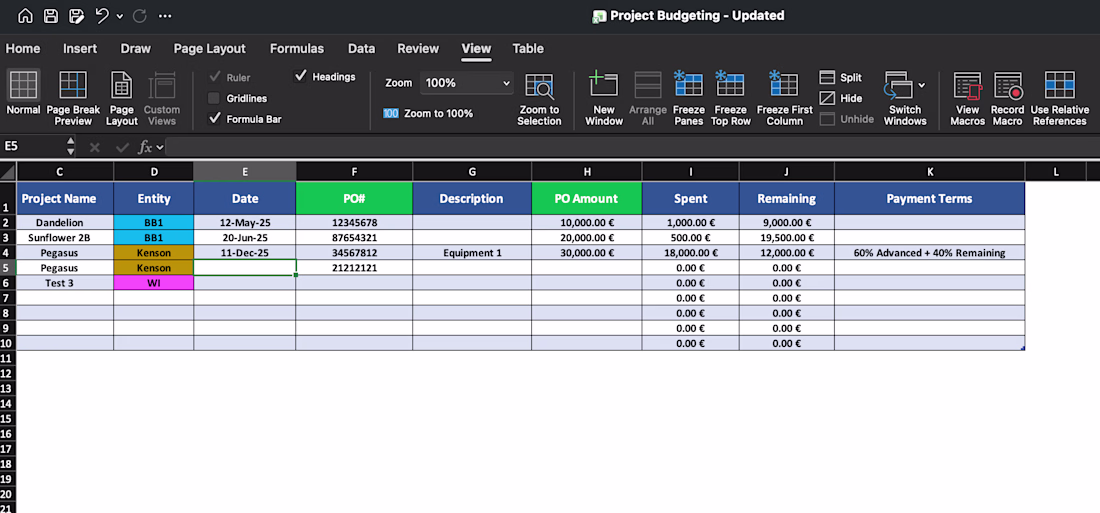
Task: Open the Insert tab
Action: pyautogui.click(x=80, y=48)
